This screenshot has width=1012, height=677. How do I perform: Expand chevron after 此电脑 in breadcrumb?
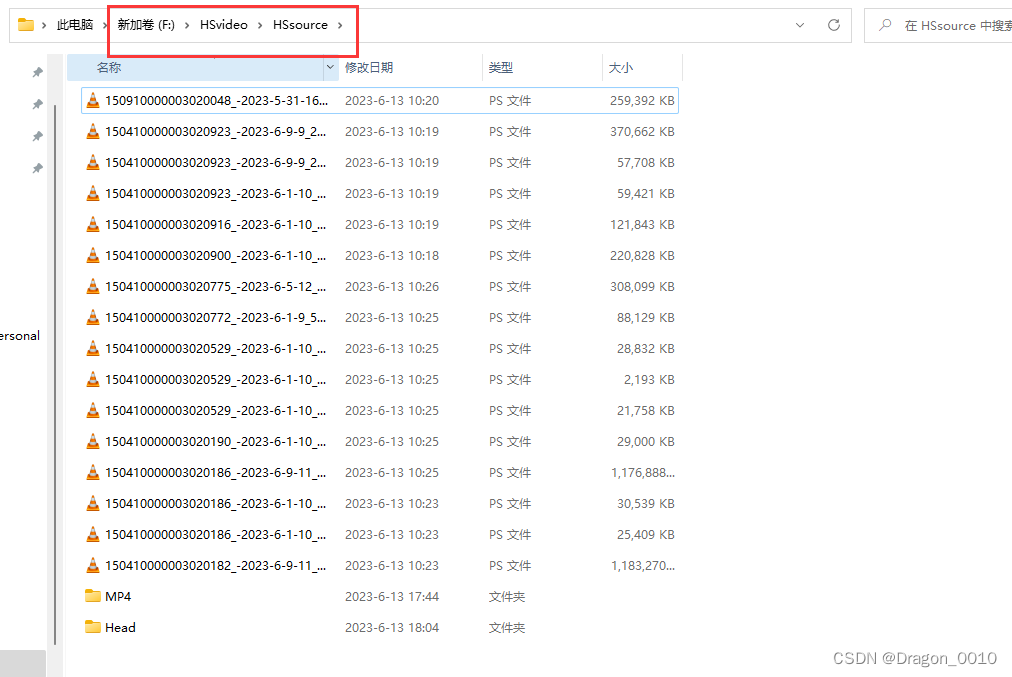pyautogui.click(x=105, y=25)
